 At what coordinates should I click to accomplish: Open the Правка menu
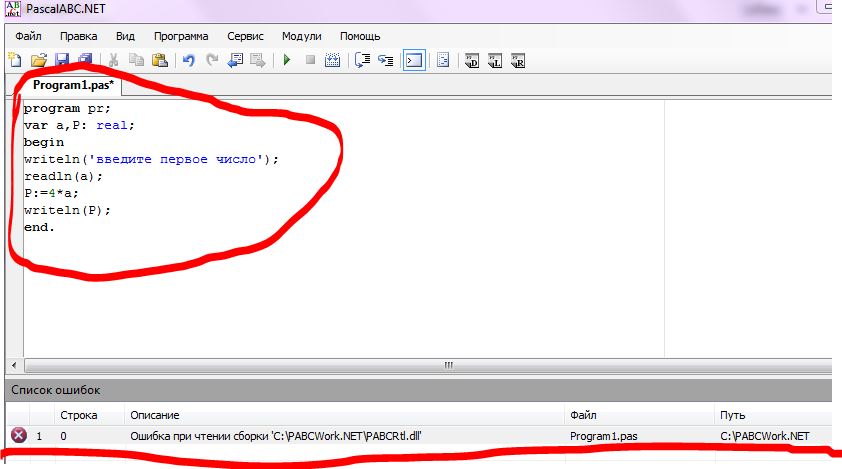coord(78,36)
